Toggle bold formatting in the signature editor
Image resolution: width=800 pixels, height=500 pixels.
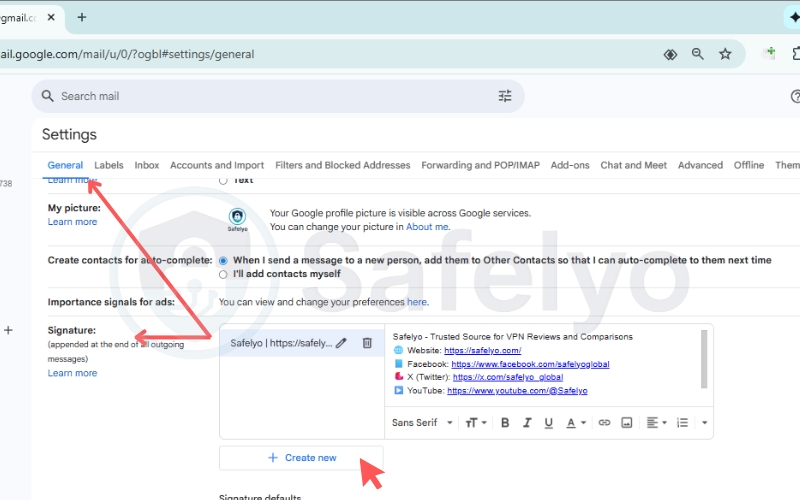pos(505,423)
